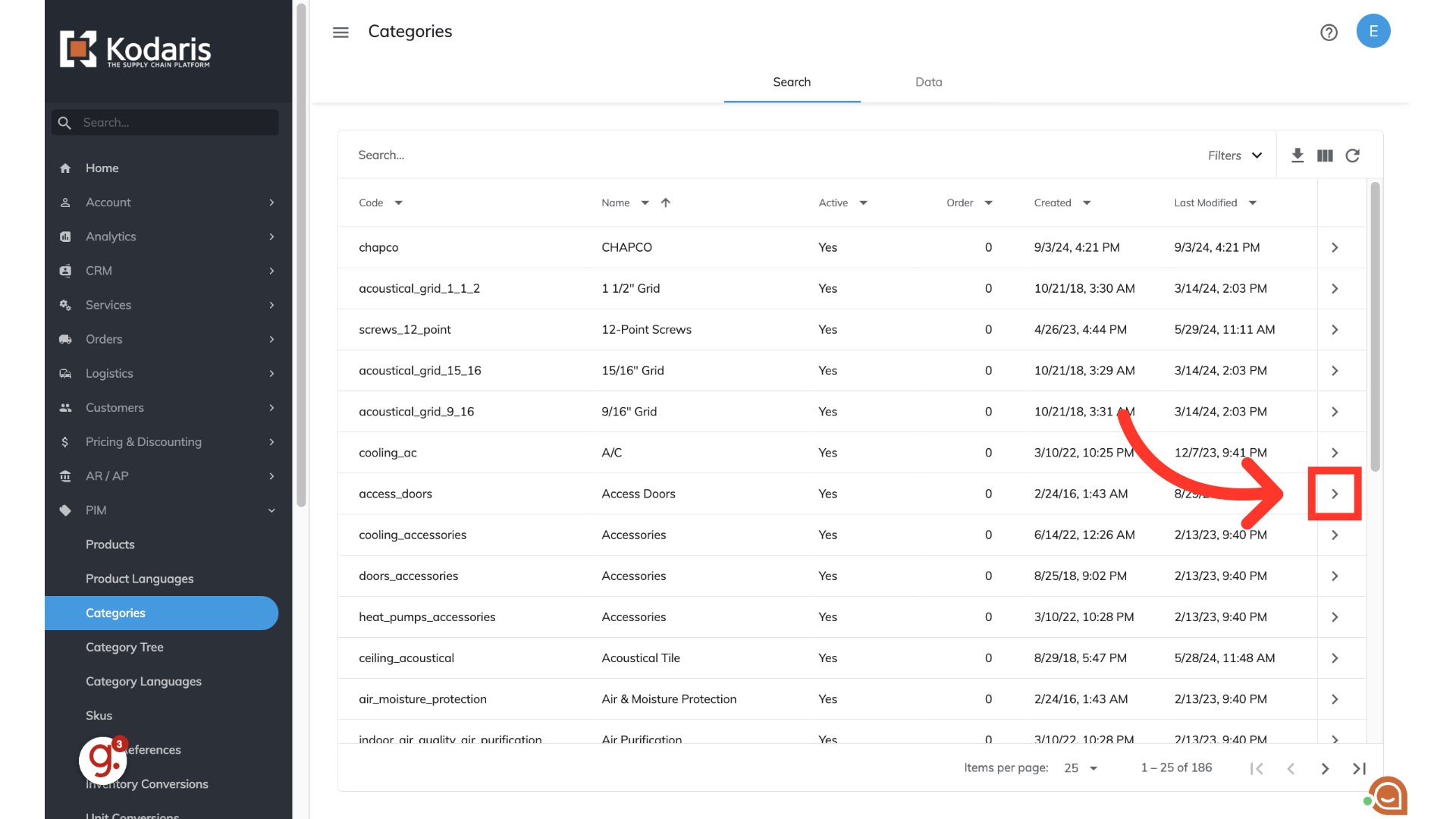Open the chat support bubble icon
This screenshot has width=1456, height=819.
(x=1388, y=795)
